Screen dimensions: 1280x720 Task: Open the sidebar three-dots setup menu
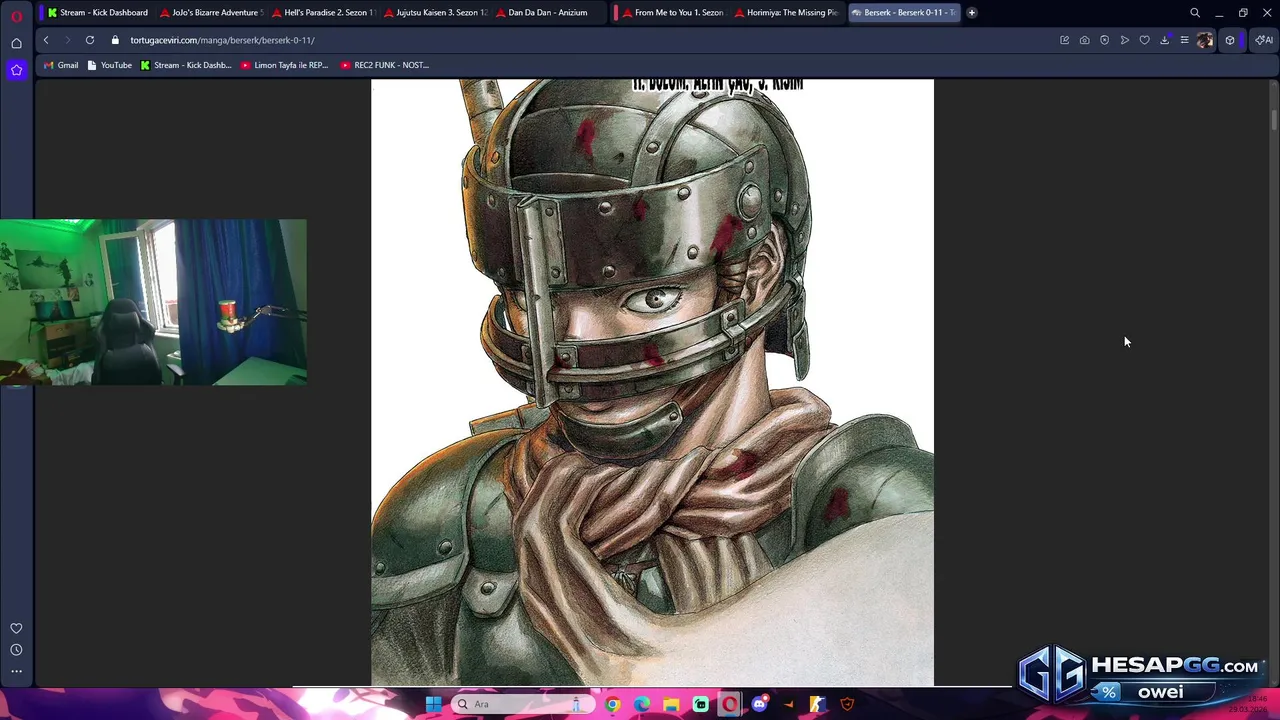pos(16,671)
